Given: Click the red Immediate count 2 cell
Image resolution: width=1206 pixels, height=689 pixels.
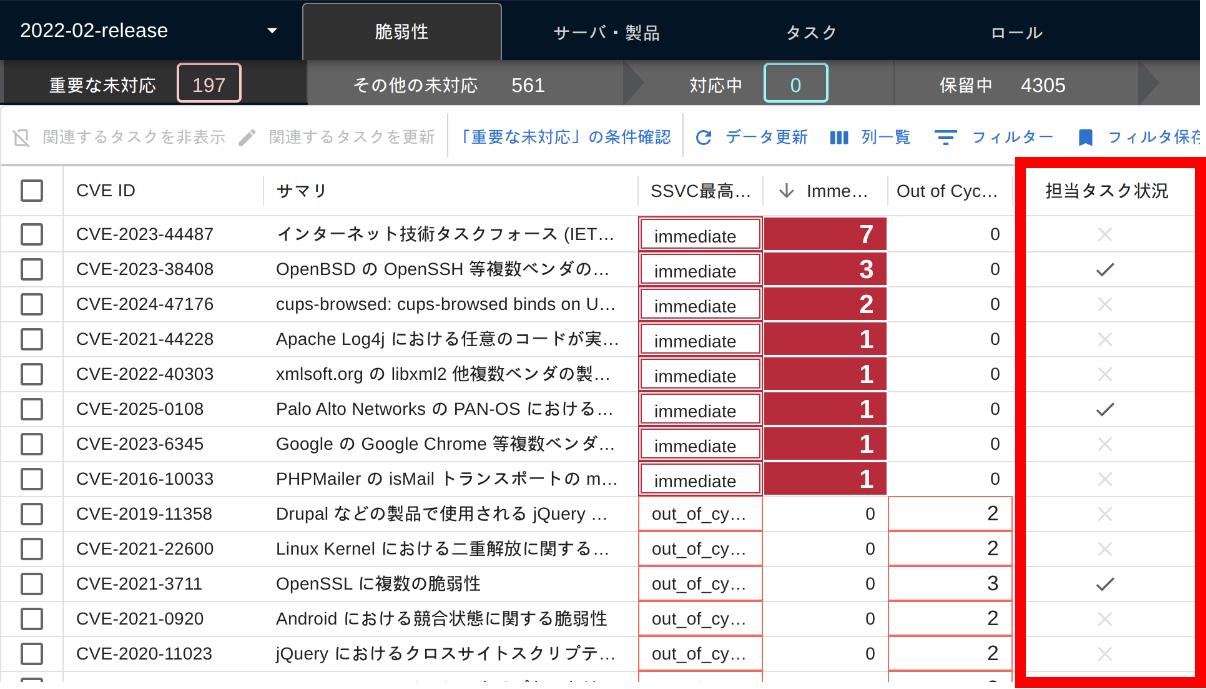Looking at the screenshot, I should point(825,304).
